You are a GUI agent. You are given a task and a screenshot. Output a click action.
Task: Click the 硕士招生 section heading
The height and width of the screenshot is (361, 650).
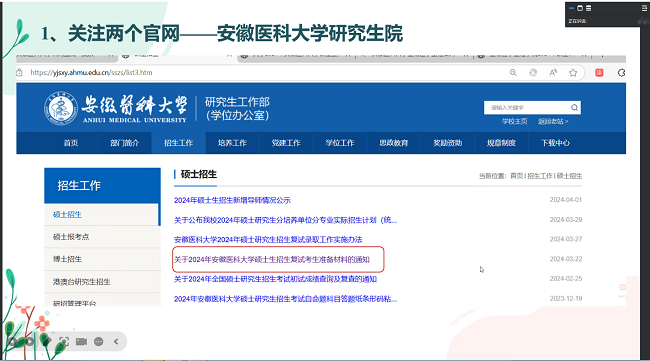point(199,174)
